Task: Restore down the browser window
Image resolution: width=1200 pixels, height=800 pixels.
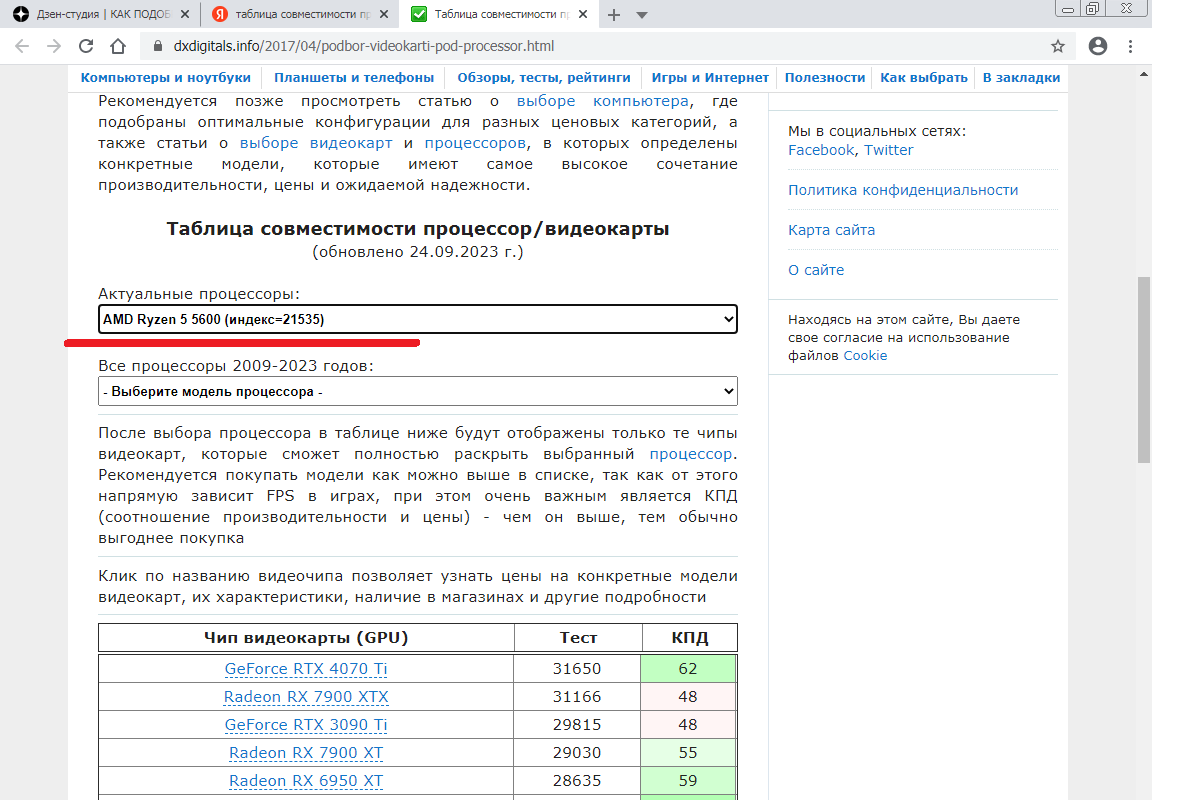Action: point(1092,8)
